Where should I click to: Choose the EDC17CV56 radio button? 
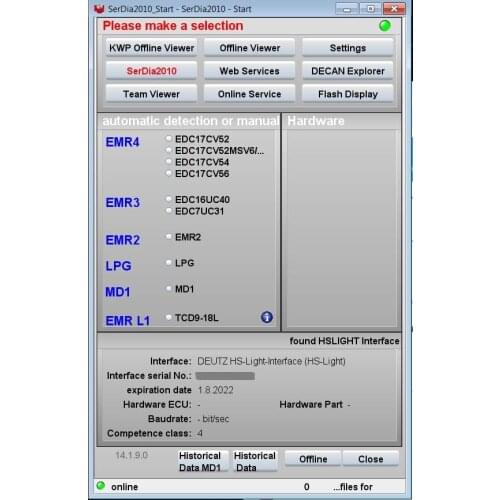coord(169,173)
